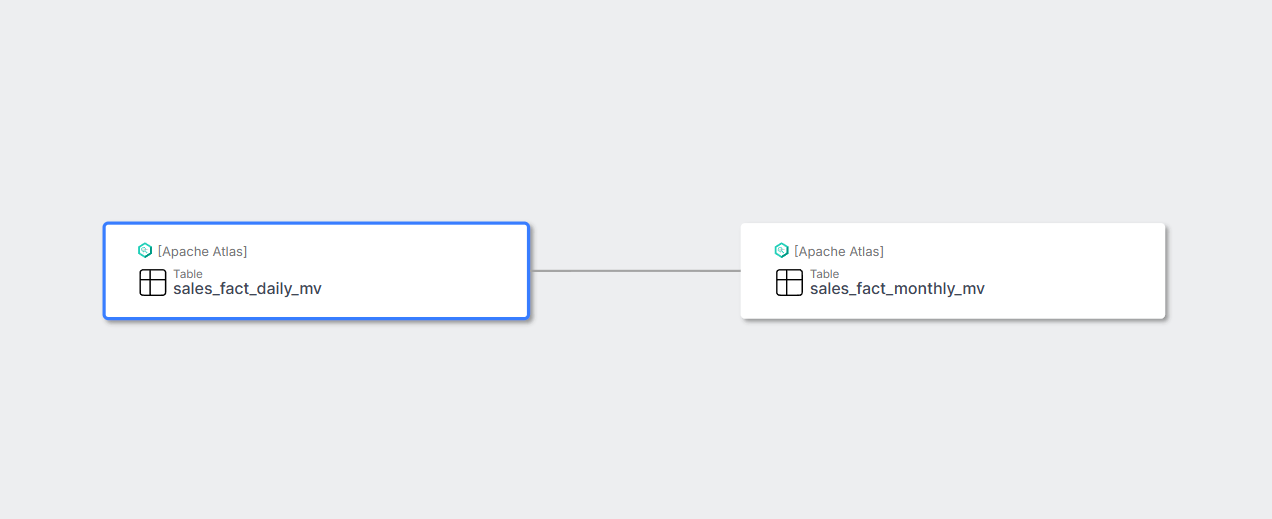Click the lineage edge between the two nodes
The image size is (1272, 519).
635,271
